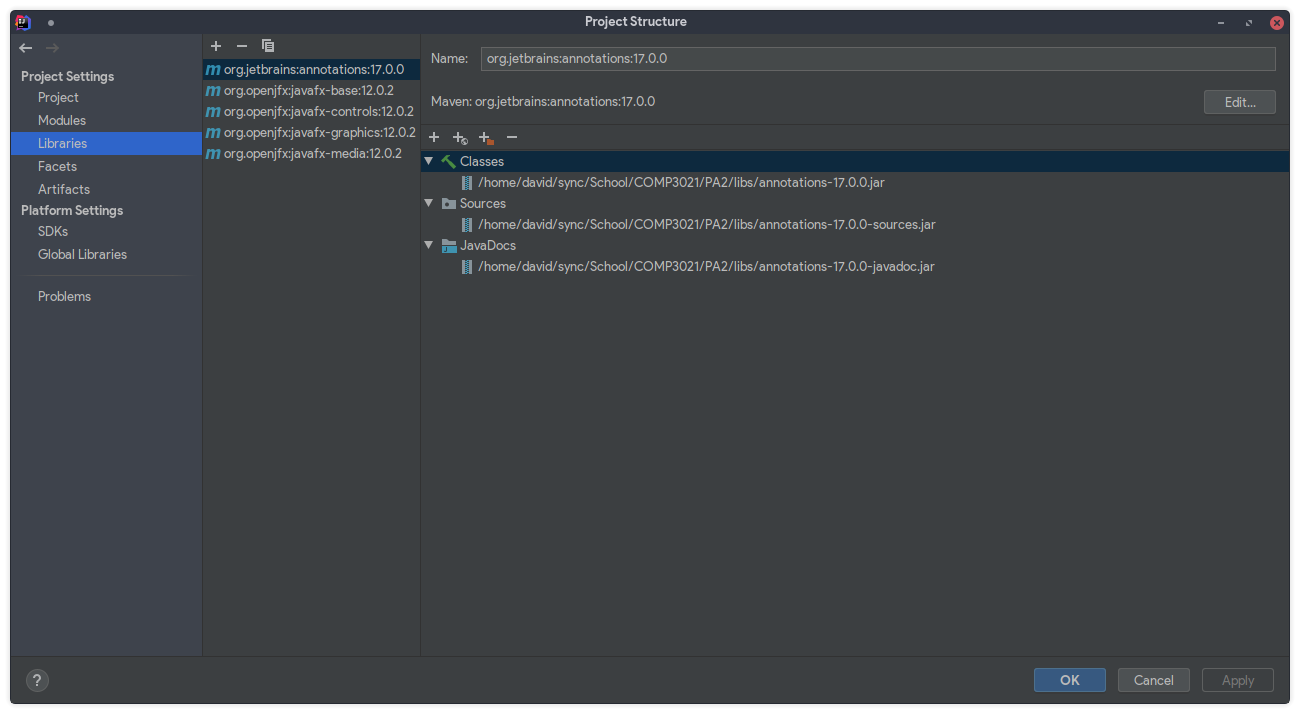Click the add root plus icon

pos(434,137)
